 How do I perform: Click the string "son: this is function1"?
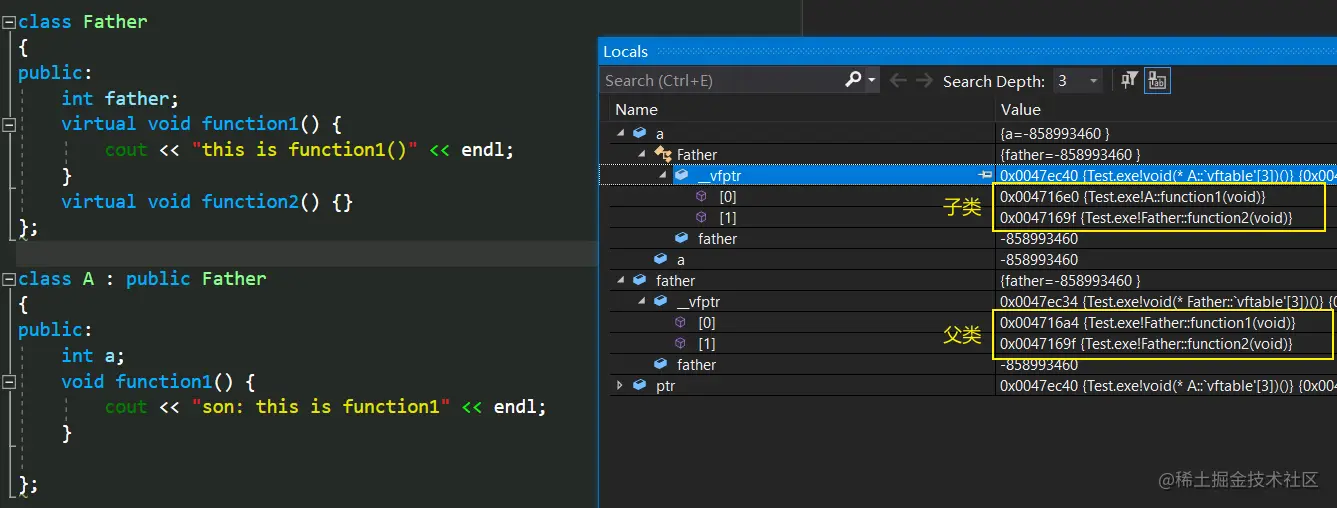coord(321,407)
